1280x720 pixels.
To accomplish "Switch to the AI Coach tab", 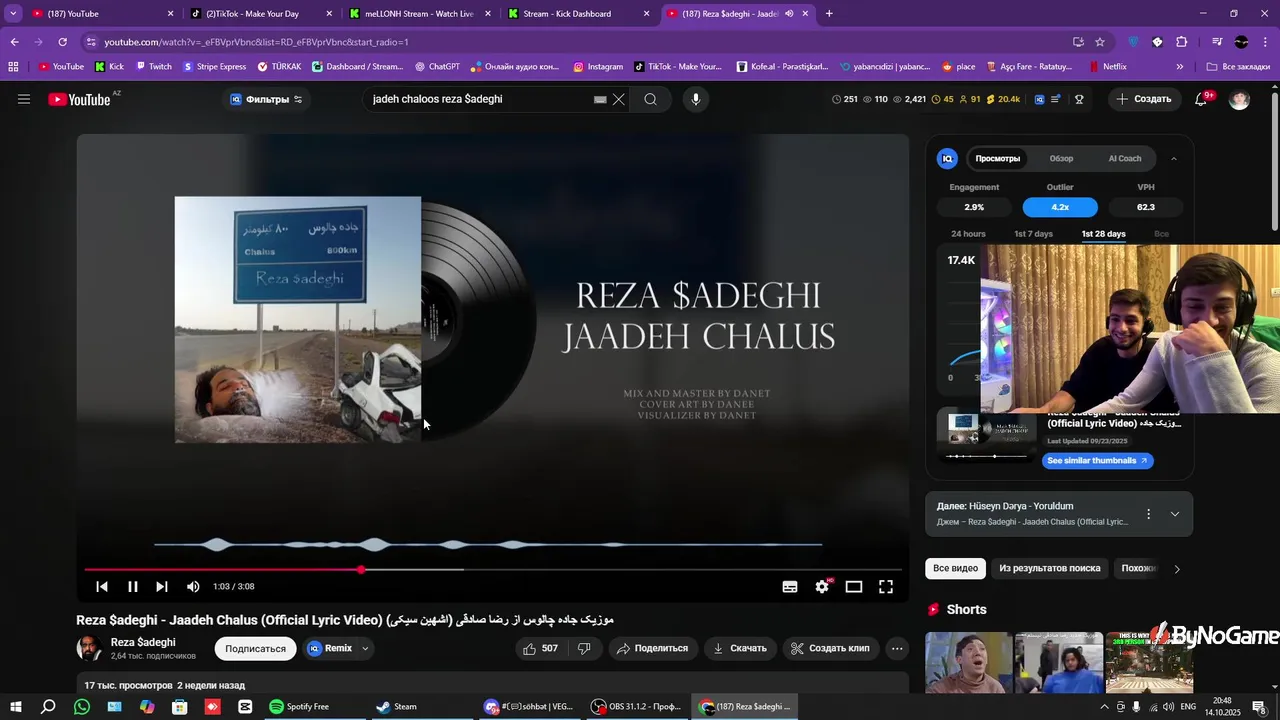I will (1125, 158).
